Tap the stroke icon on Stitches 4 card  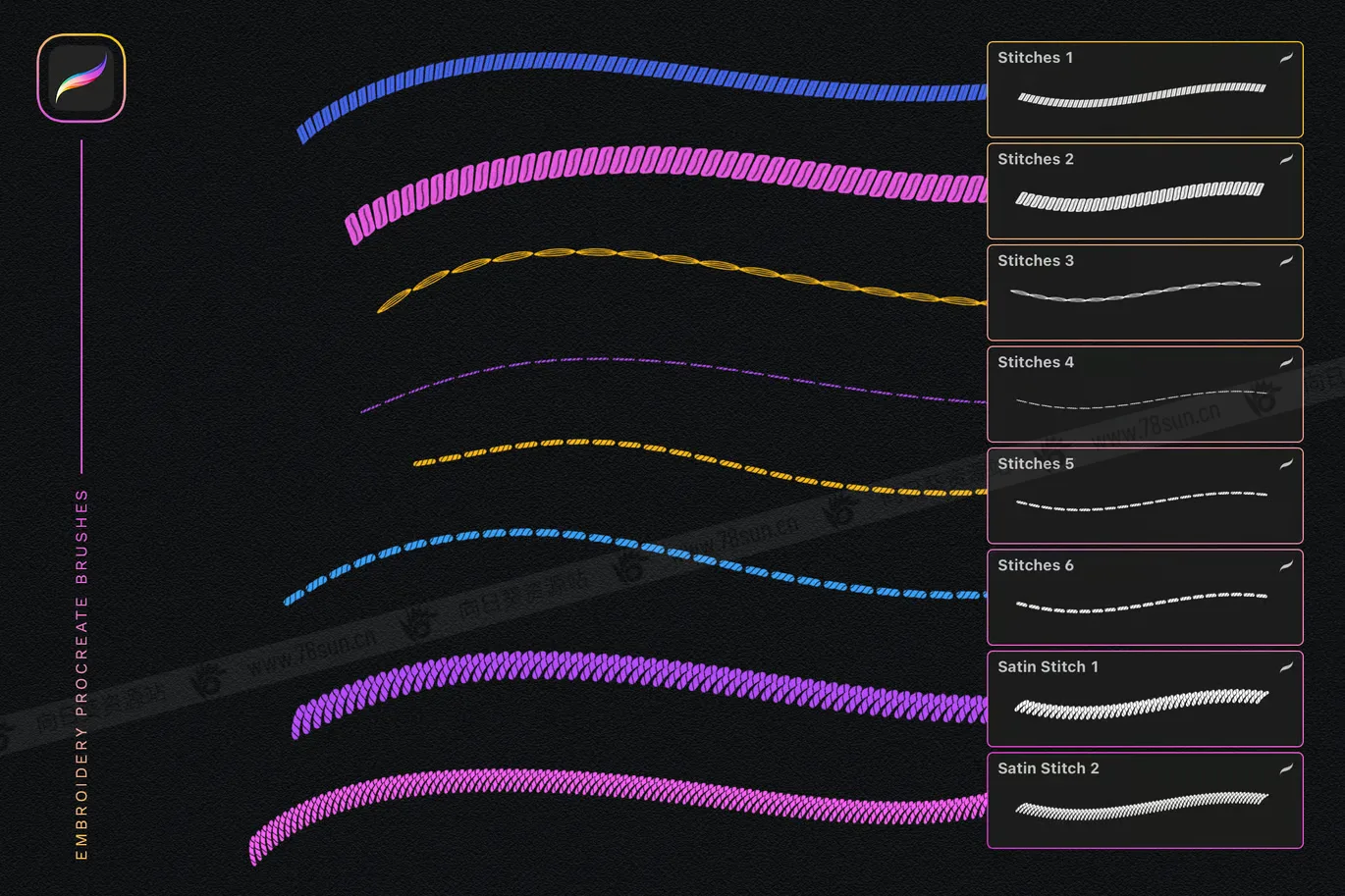point(1285,362)
